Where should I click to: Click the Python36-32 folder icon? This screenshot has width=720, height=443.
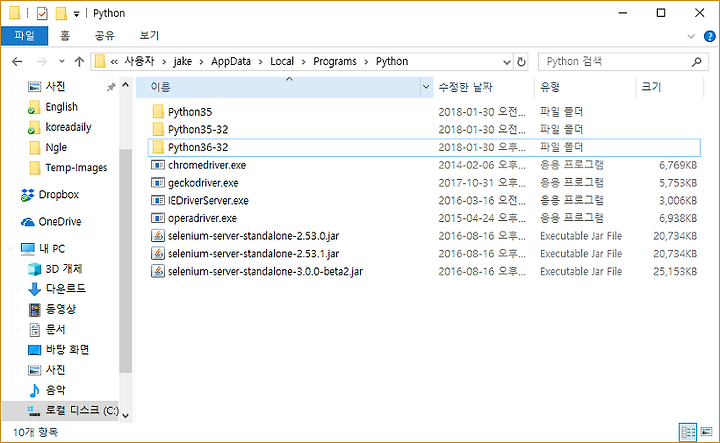158,147
